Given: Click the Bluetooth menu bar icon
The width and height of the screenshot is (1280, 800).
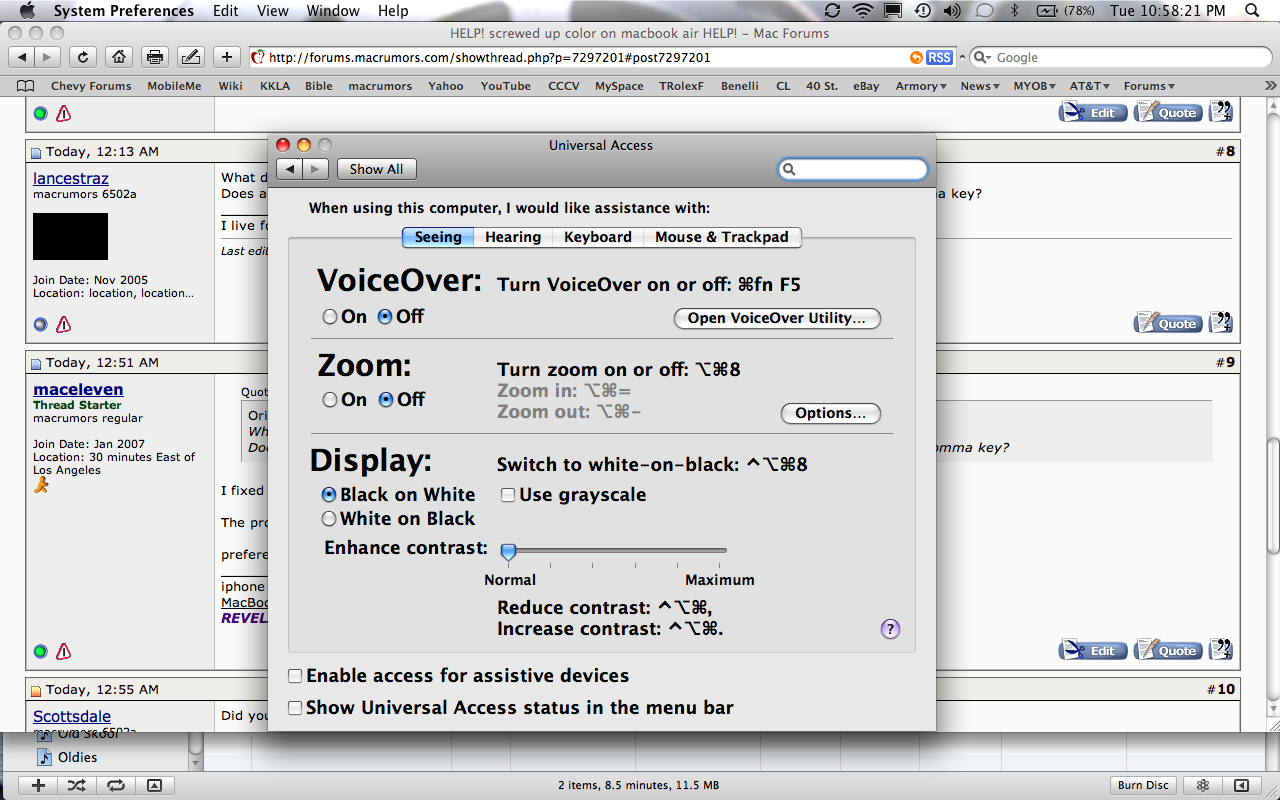Looking at the screenshot, I should point(1014,11).
